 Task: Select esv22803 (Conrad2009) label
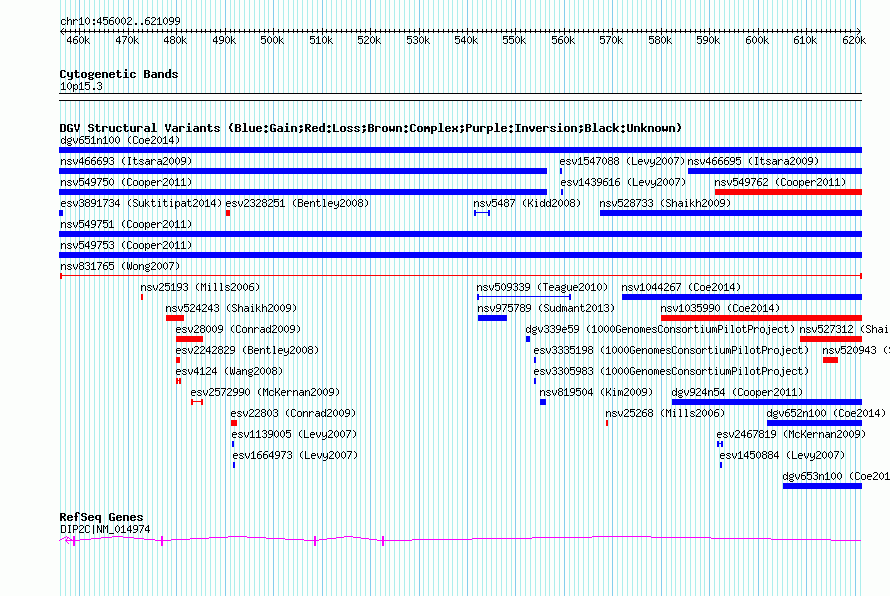click(293, 413)
